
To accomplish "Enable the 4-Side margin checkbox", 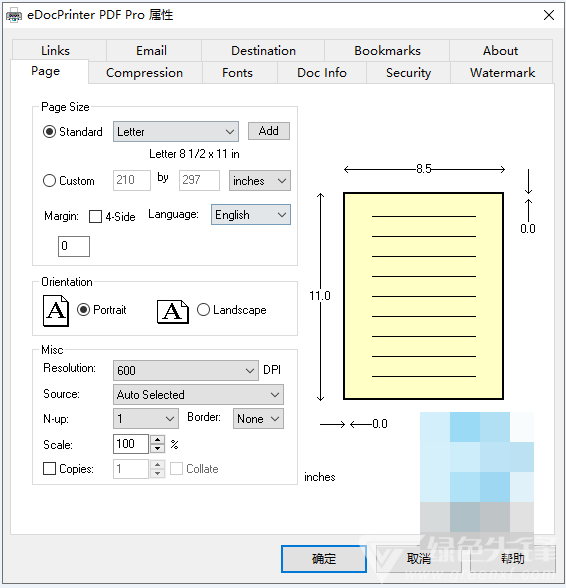I will point(95,216).
